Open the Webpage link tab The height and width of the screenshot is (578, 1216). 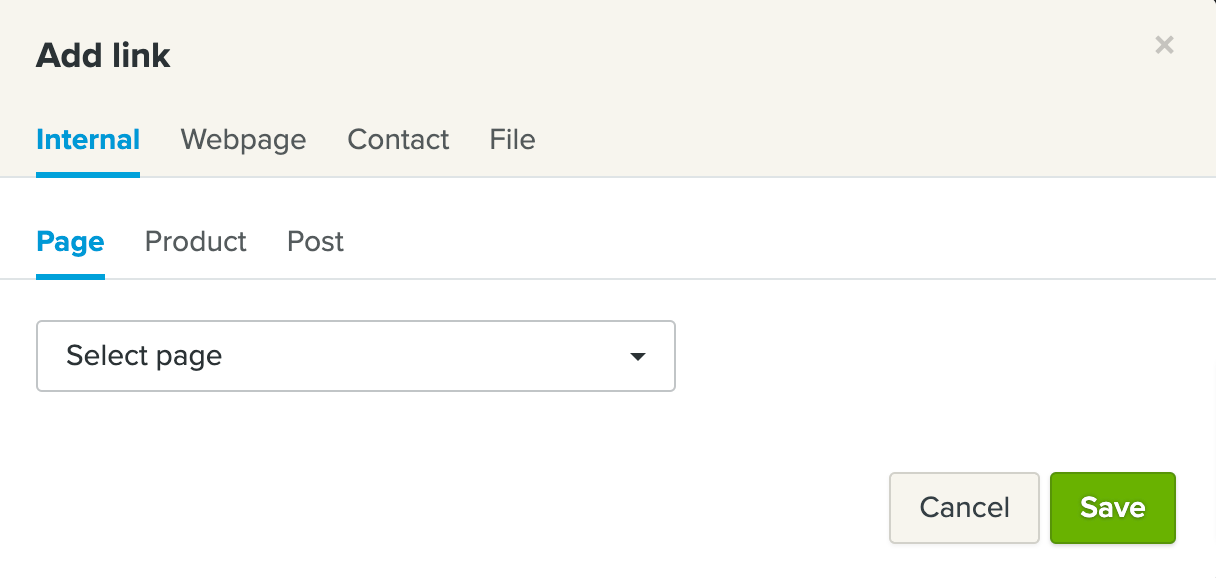[243, 140]
